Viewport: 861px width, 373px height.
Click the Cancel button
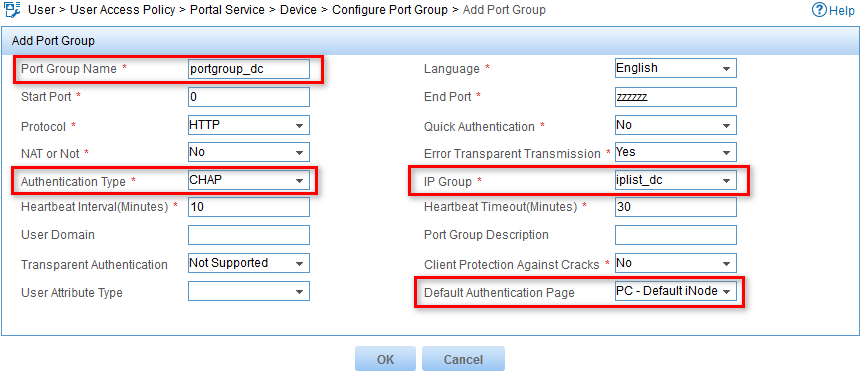(463, 359)
